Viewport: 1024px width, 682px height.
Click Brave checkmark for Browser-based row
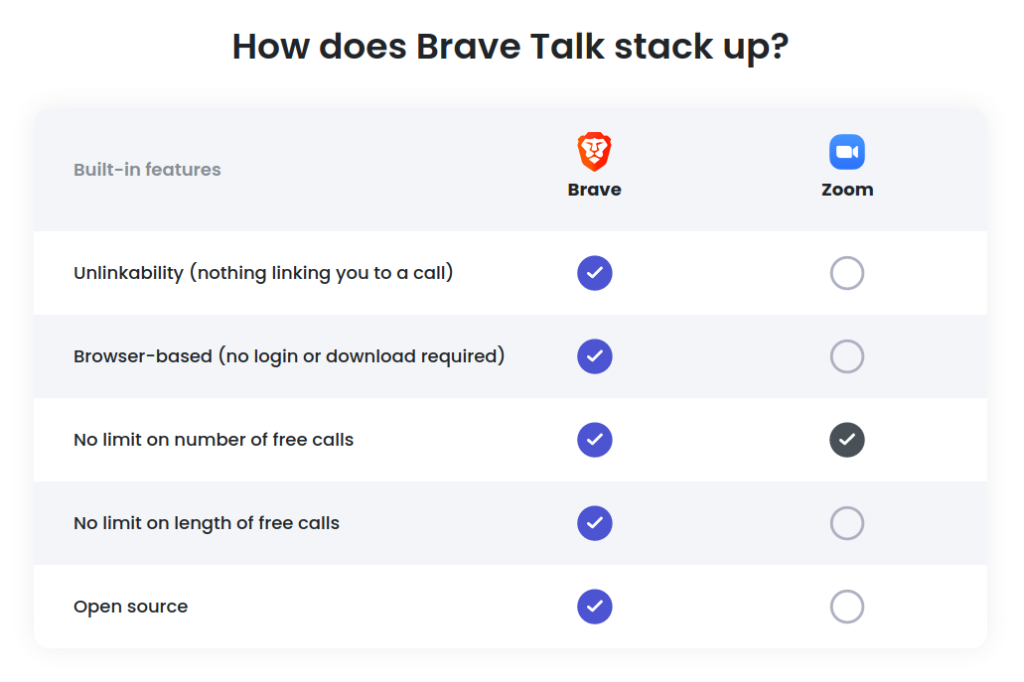point(594,357)
